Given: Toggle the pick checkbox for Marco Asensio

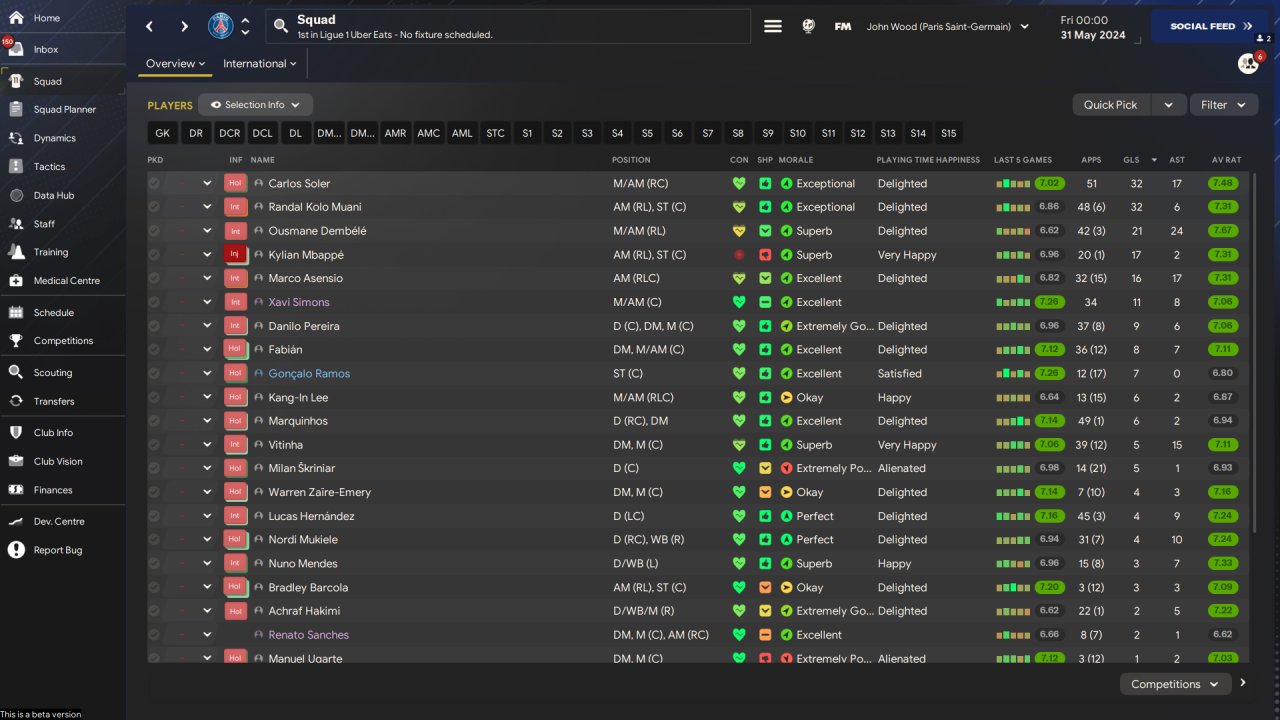Looking at the screenshot, I should (154, 279).
